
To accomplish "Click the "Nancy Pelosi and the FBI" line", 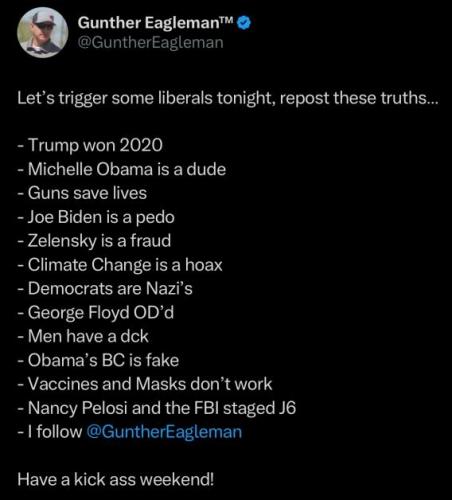I will pyautogui.click(x=157, y=408).
